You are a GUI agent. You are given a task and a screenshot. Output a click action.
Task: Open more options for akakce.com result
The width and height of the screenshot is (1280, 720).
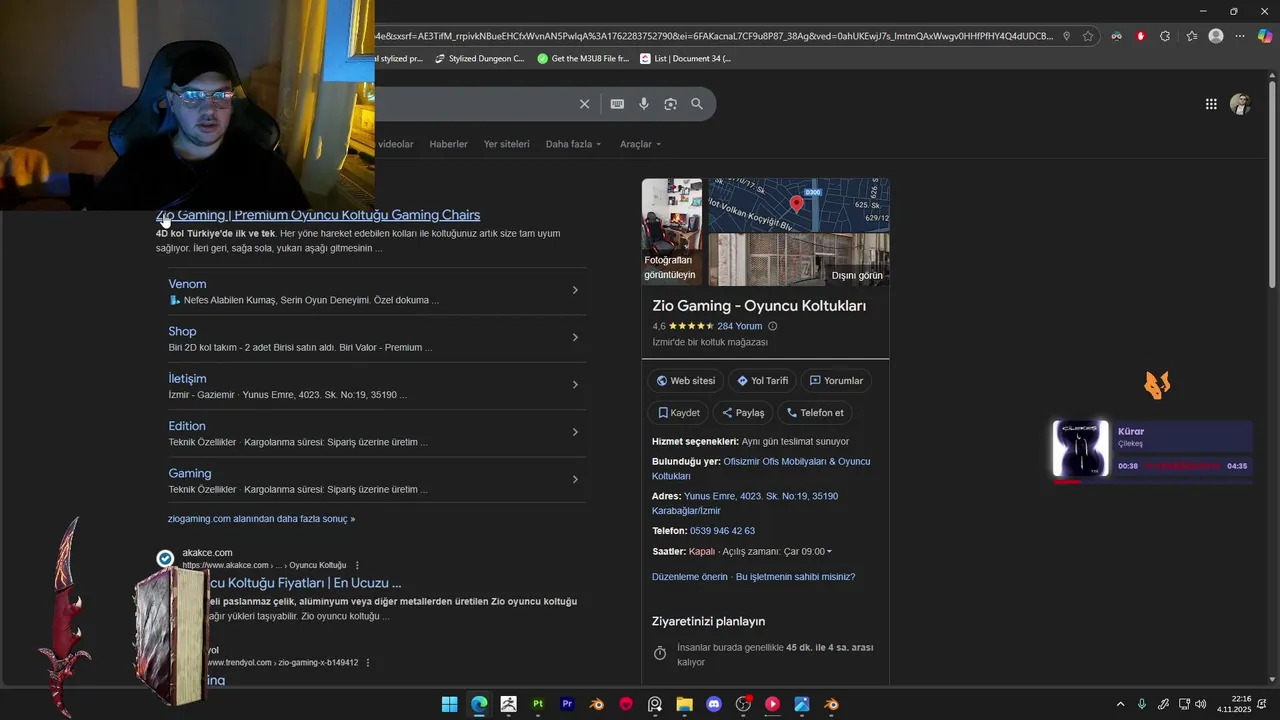[357, 565]
